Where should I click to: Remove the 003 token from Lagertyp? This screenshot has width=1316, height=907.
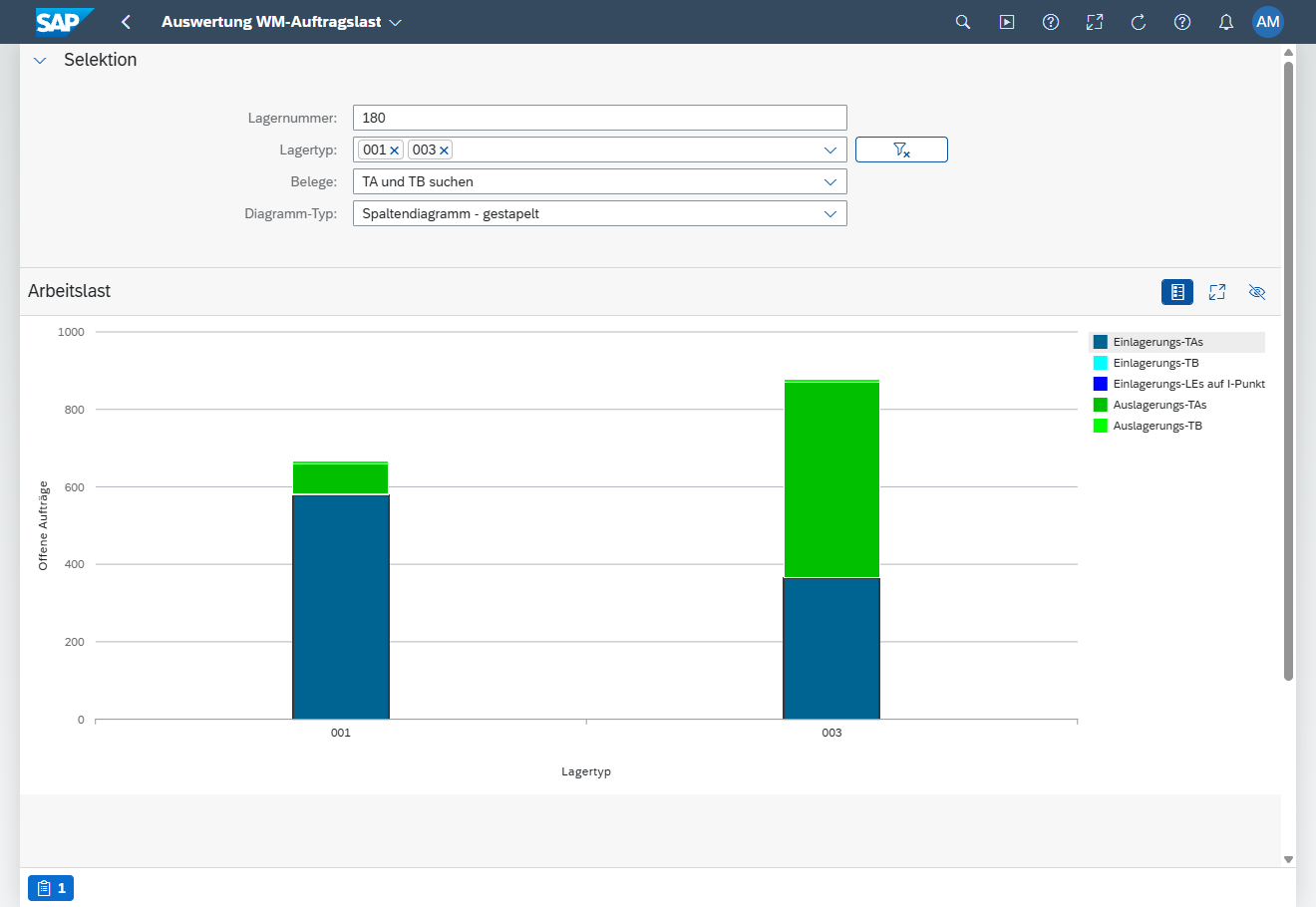tap(445, 151)
